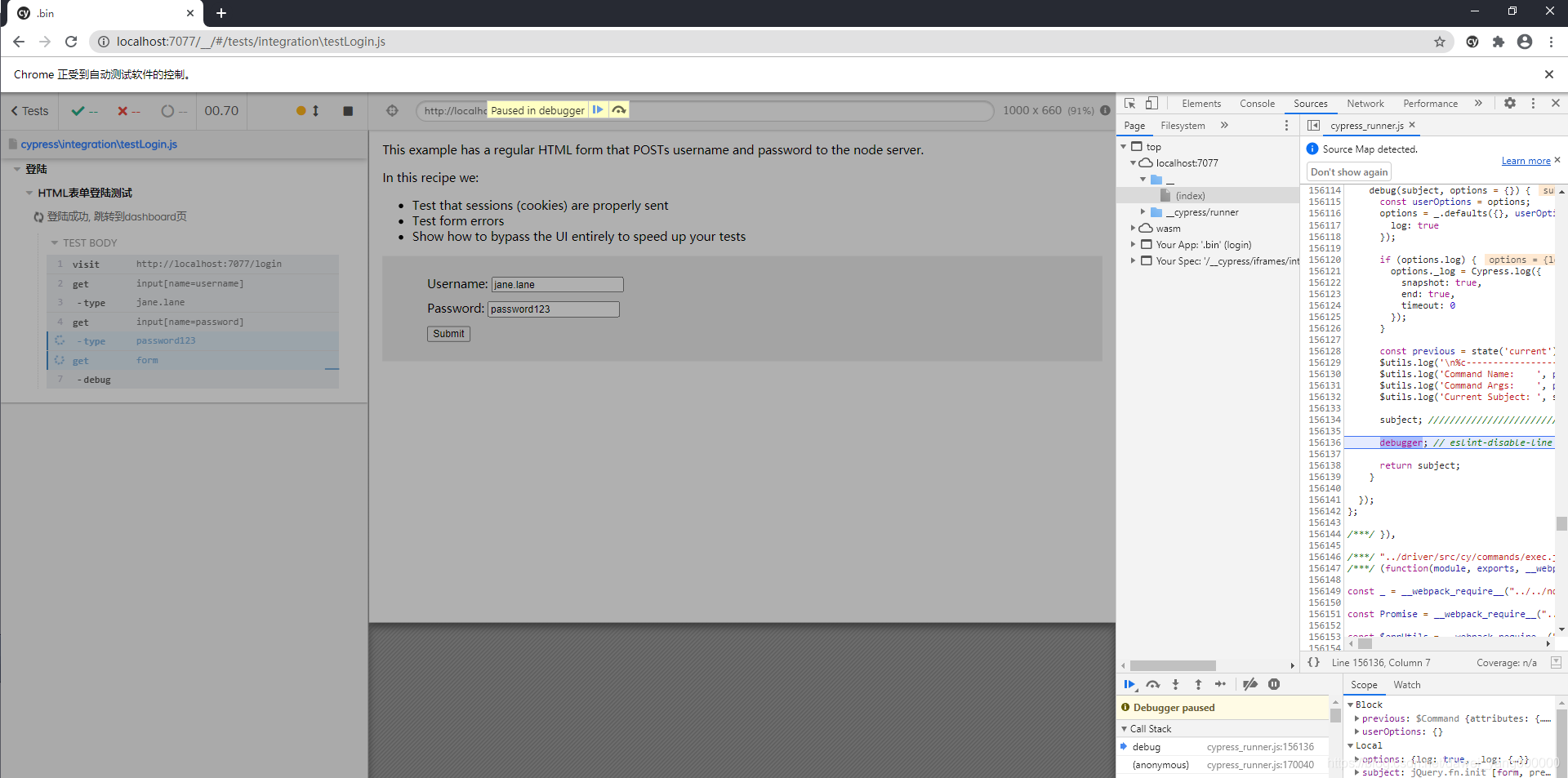The image size is (1568, 778).
Task: Reload the browser page
Action: click(71, 42)
